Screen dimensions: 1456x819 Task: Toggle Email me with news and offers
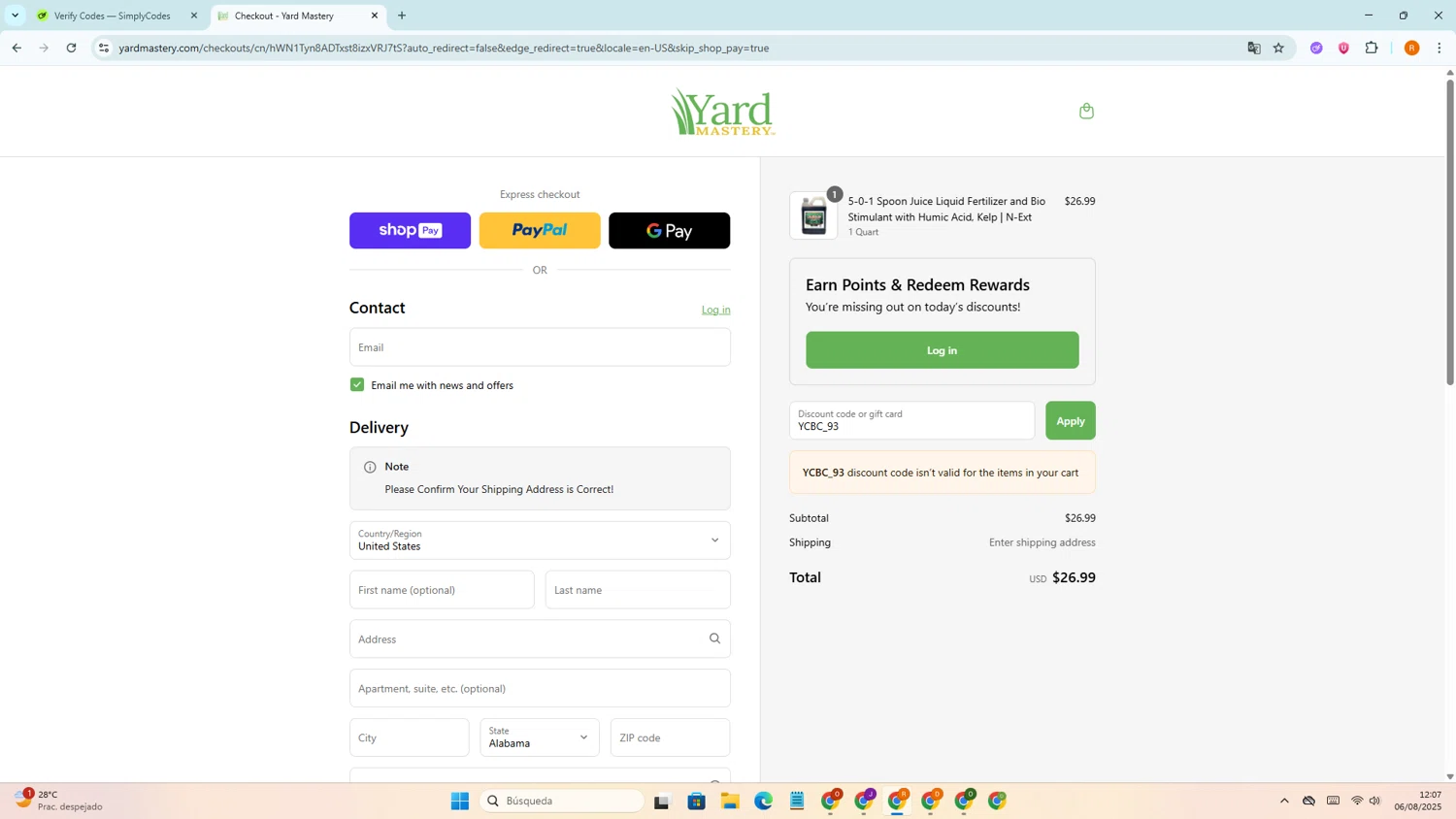coord(357,385)
